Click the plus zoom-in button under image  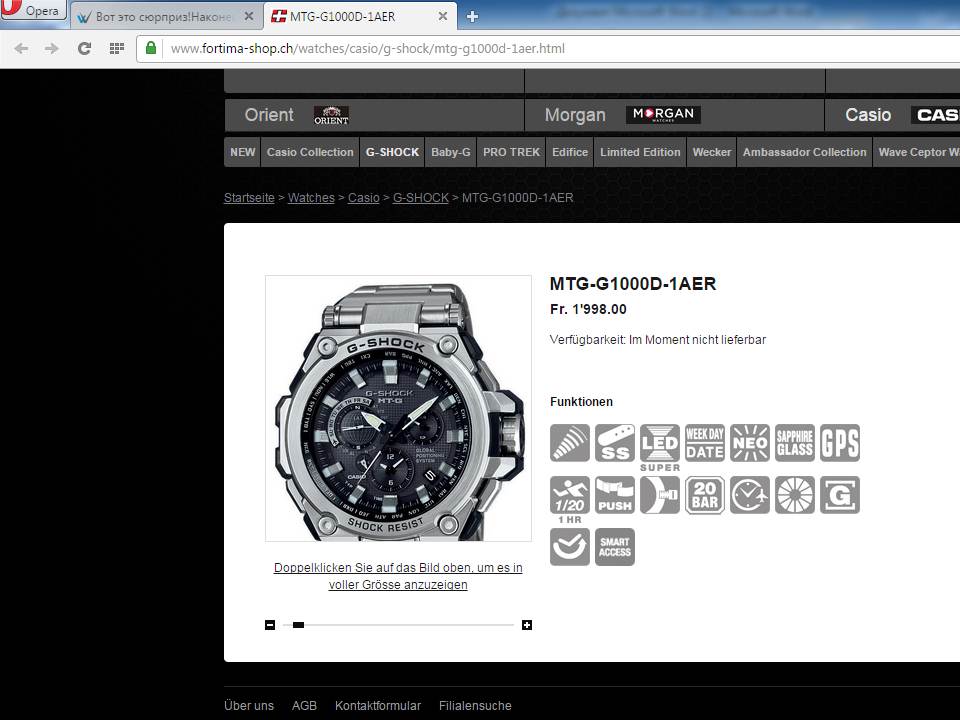[x=527, y=625]
